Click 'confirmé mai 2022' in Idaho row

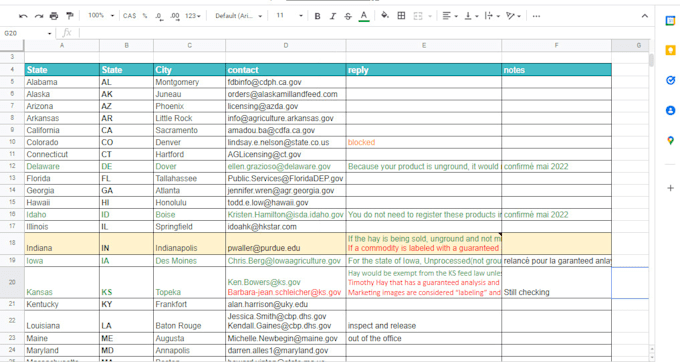click(x=556, y=215)
